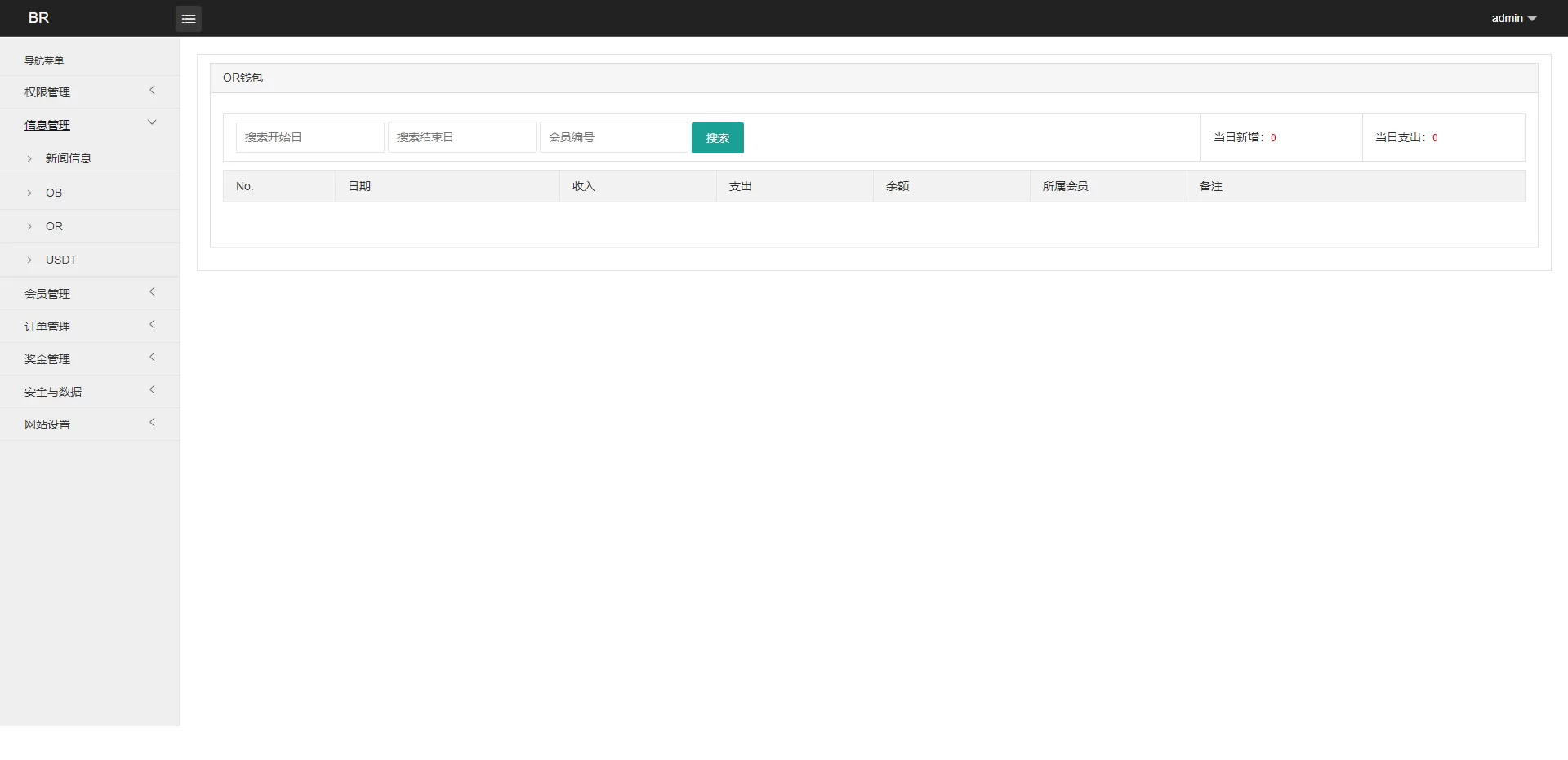Click the 会员编号 input field
Screen dimensions: 1568x760
pyautogui.click(x=613, y=137)
